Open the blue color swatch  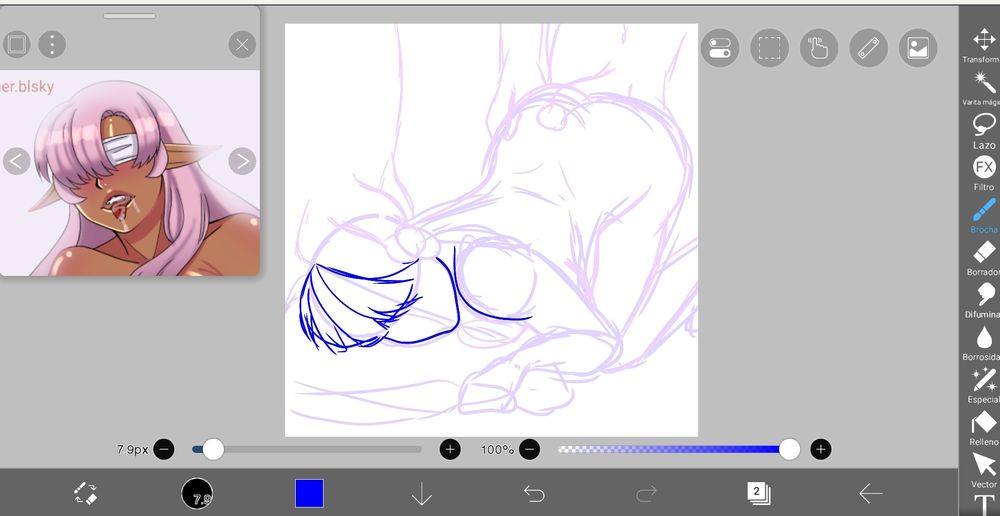309,494
